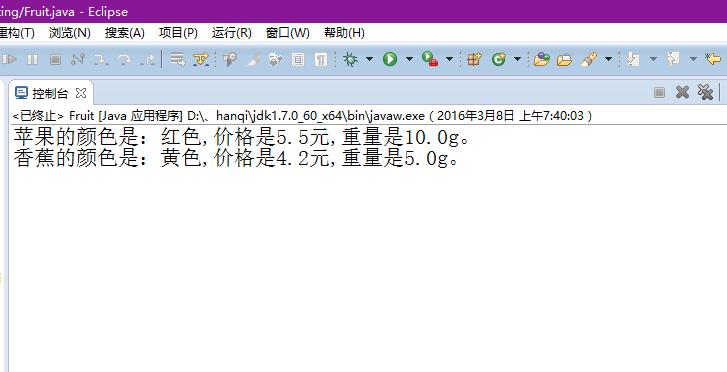Open the 运行(R) menu
727x372 pixels.
[x=232, y=33]
